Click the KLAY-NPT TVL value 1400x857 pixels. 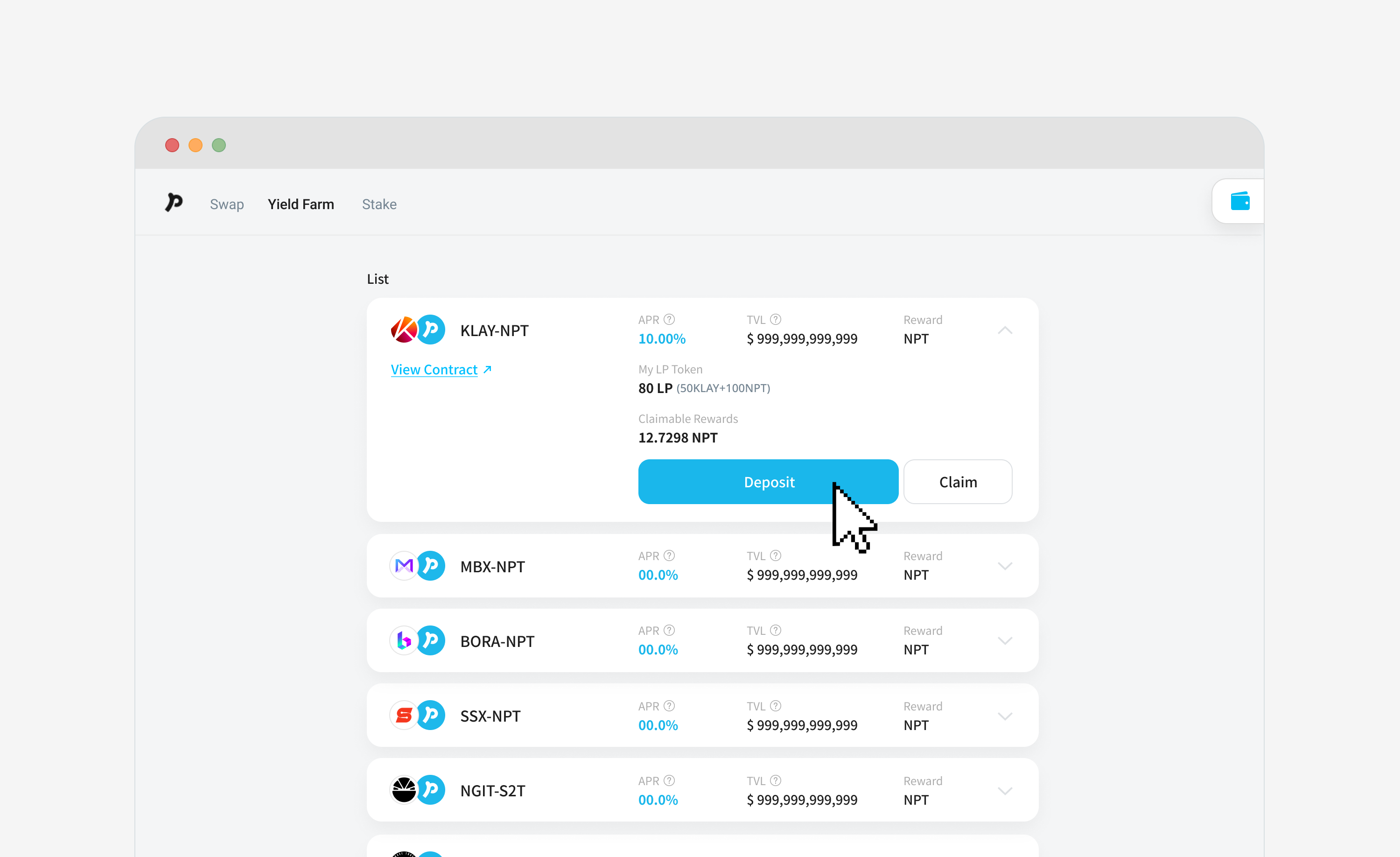pyautogui.click(x=802, y=339)
